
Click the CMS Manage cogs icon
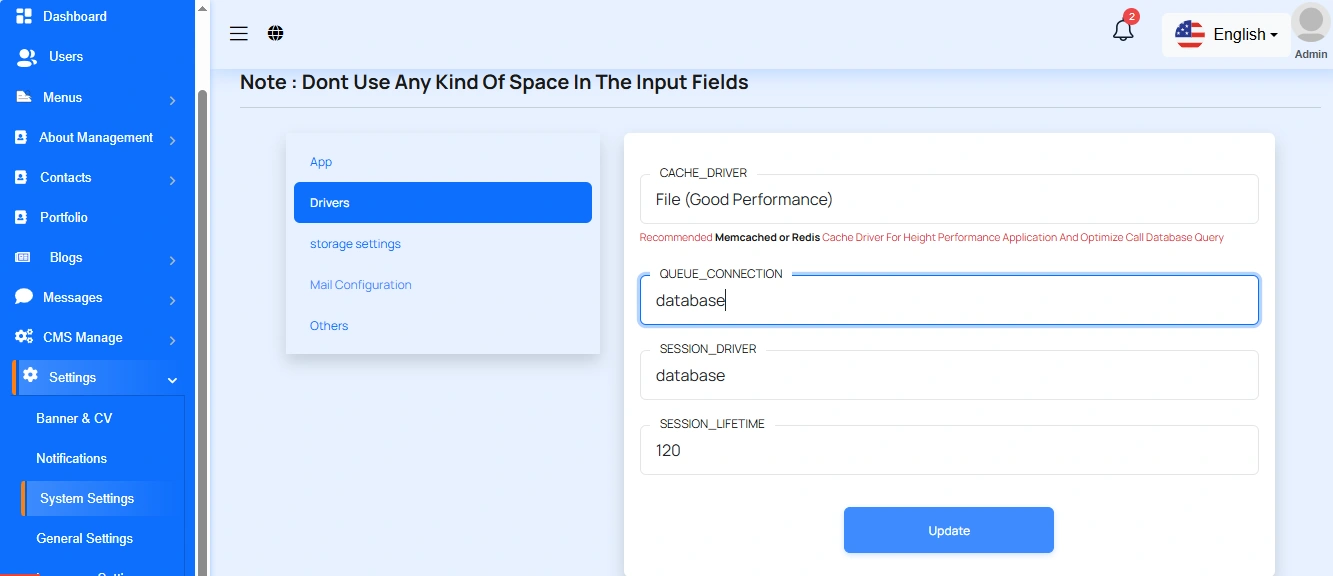(24, 337)
